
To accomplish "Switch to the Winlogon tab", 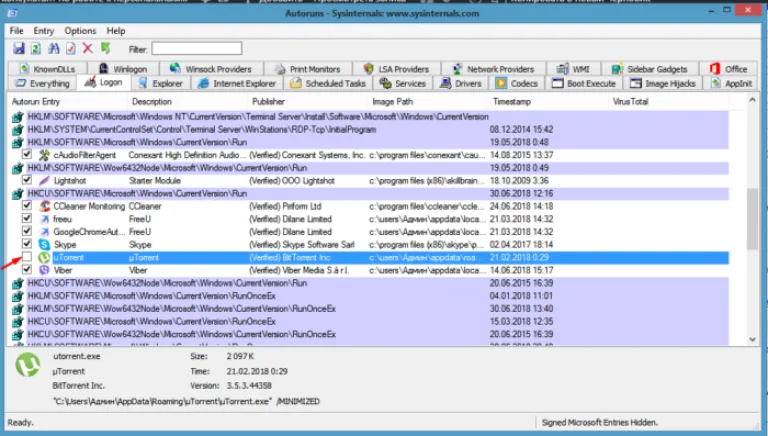I will tap(123, 69).
